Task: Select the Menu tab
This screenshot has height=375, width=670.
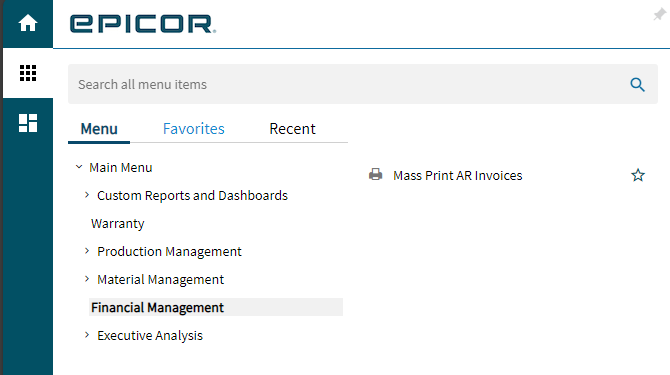Action: 99,129
